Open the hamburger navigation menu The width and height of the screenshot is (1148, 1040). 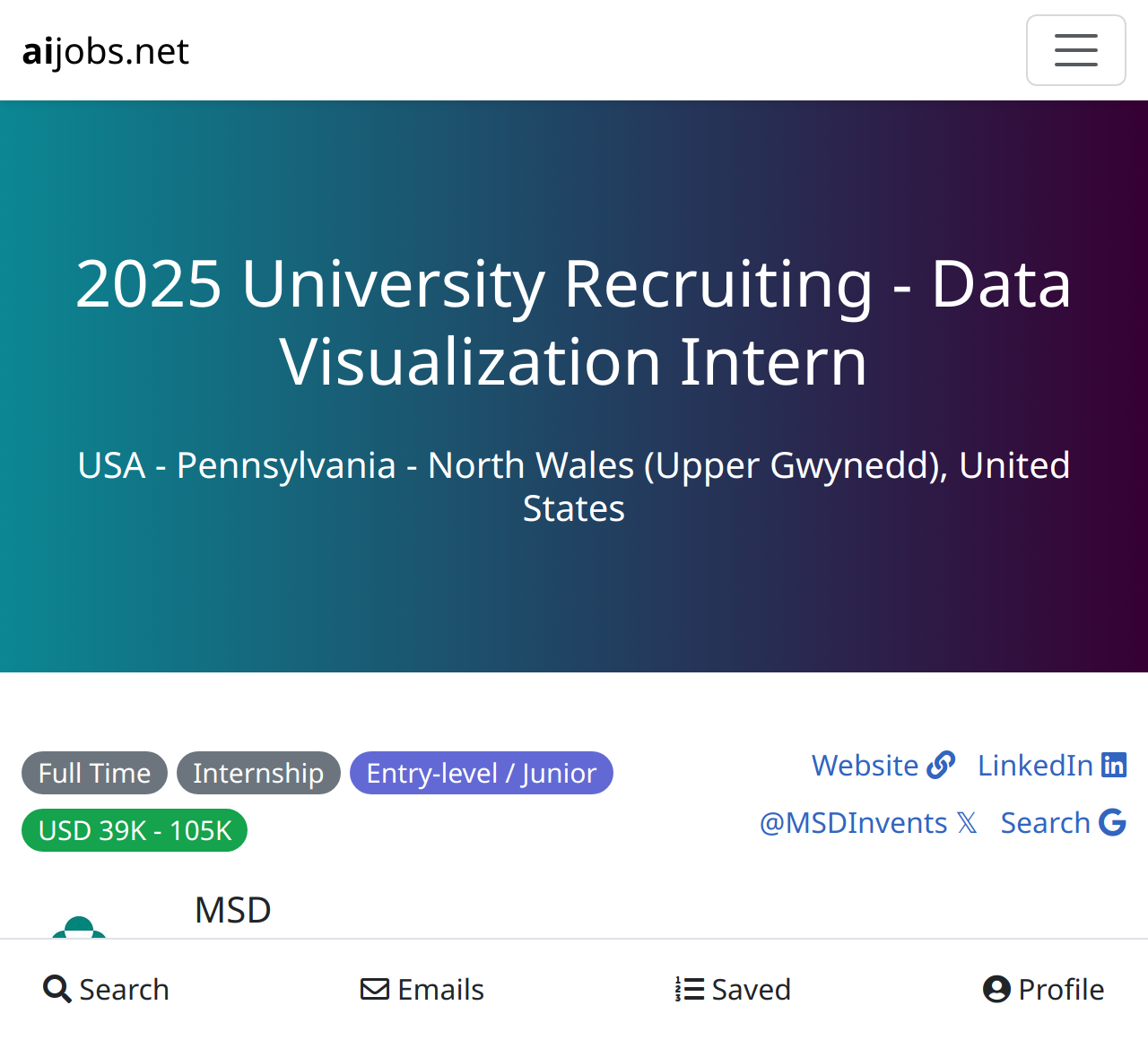pyautogui.click(x=1075, y=50)
